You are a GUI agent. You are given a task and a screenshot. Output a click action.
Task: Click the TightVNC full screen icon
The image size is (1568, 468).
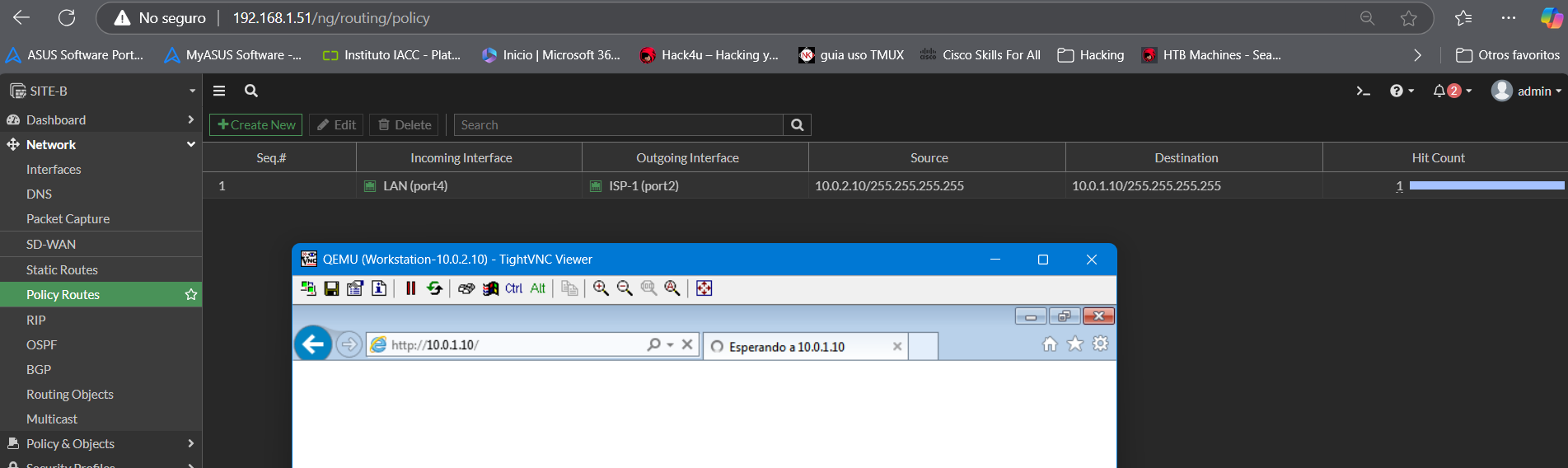(x=704, y=288)
